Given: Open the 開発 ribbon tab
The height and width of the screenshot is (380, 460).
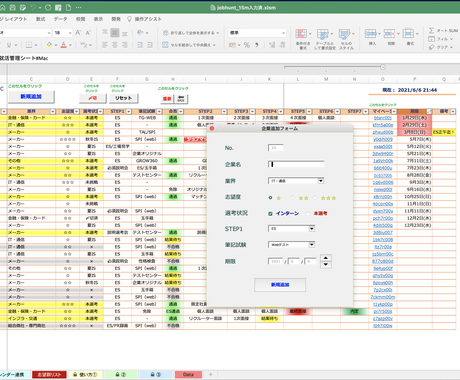Looking at the screenshot, I should click(x=116, y=19).
